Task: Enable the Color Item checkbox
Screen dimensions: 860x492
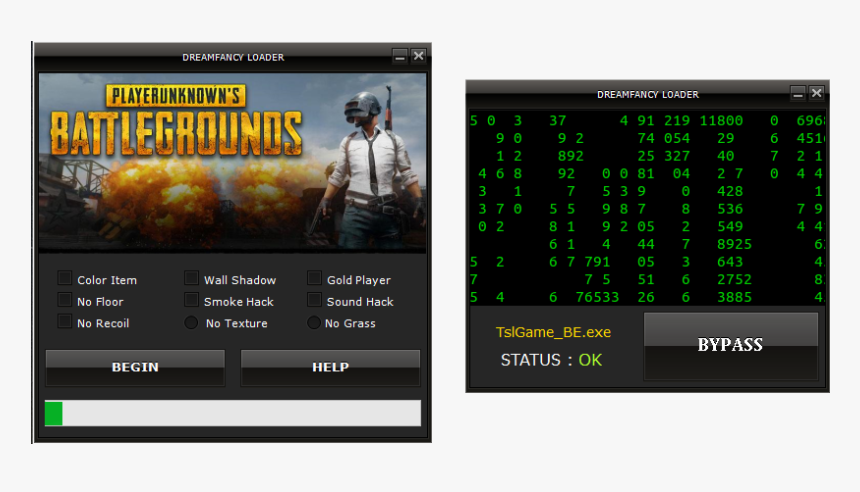Action: click(65, 278)
